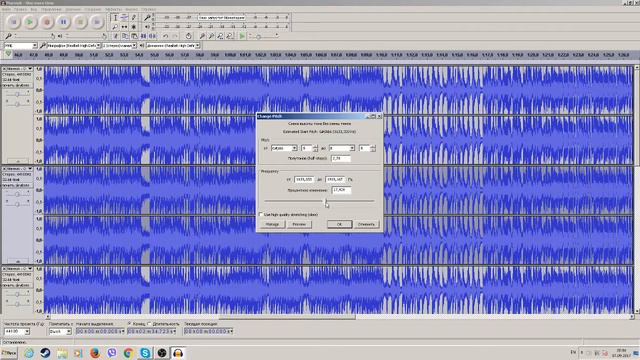
Task: Select the Time Shift arrows tool
Action: 124,27
